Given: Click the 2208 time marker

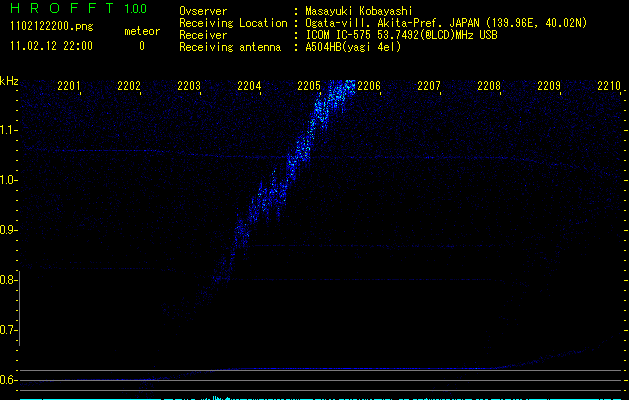Looking at the screenshot, I should 489,85.
